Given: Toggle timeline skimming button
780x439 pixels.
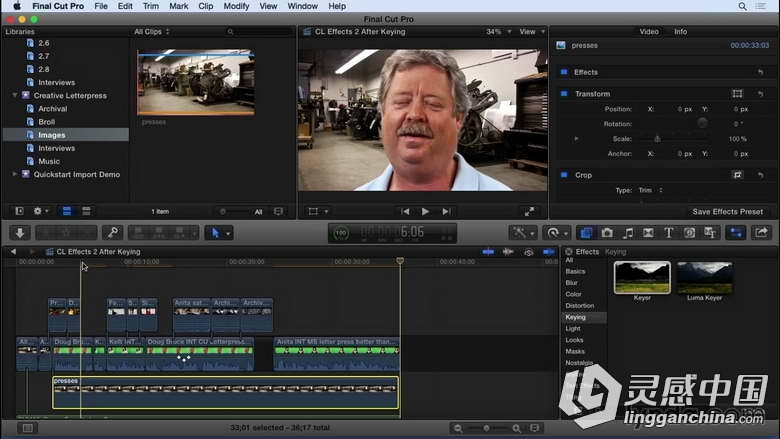Looking at the screenshot, I should pyautogui.click(x=488, y=252).
